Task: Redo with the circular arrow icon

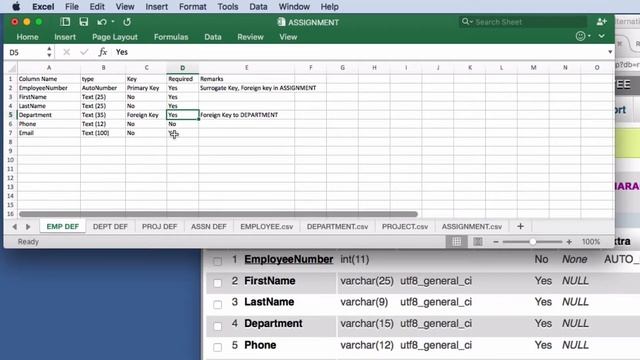Action: tap(127, 22)
